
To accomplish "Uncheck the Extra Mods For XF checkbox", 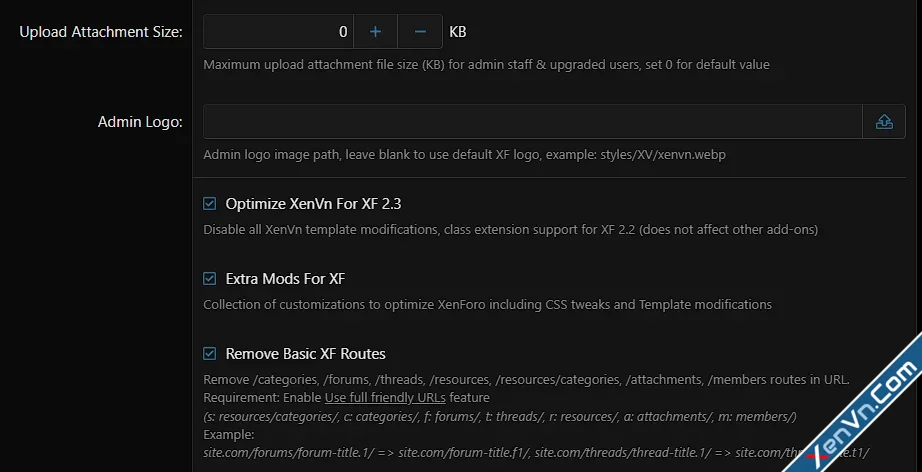I will pyautogui.click(x=210, y=279).
